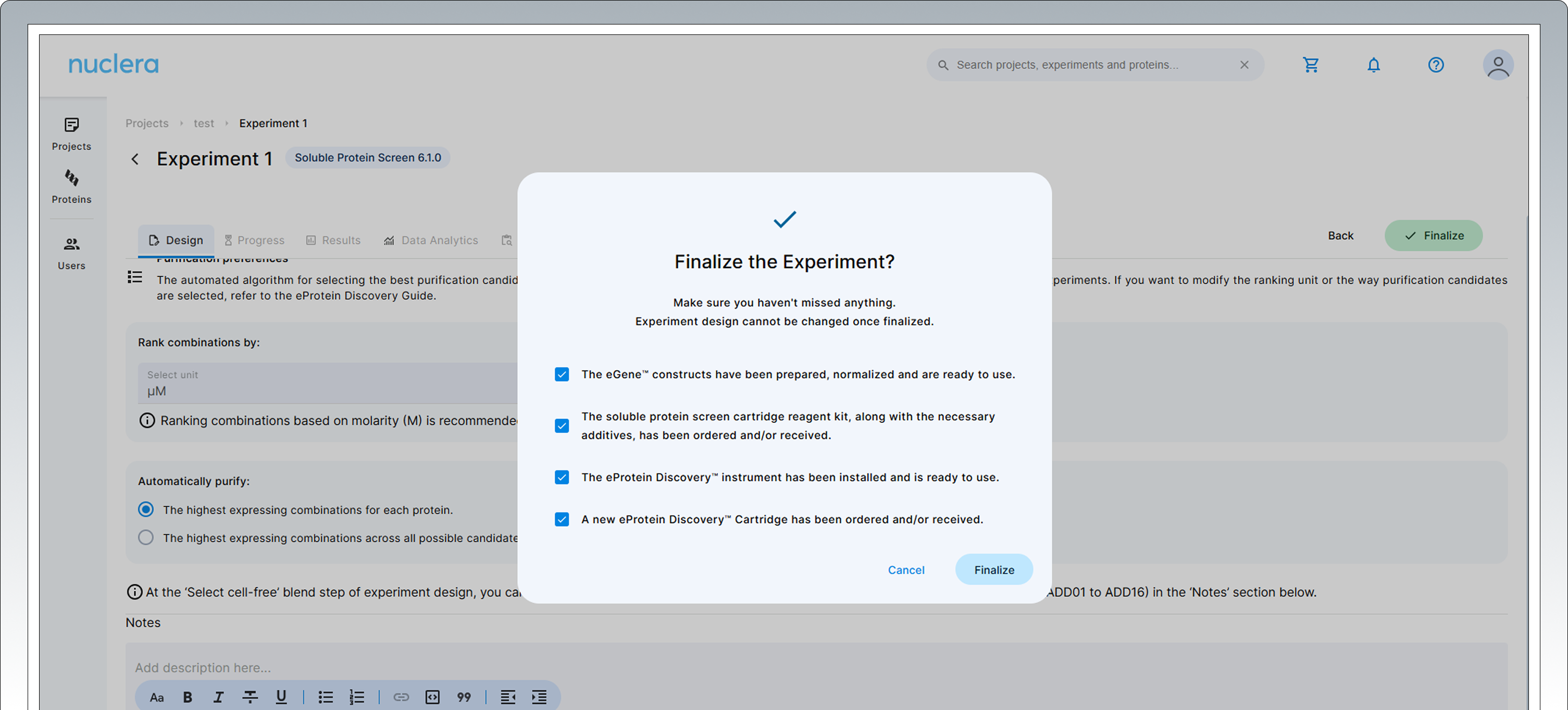Confirm with the dialog Finalize button

tap(993, 569)
